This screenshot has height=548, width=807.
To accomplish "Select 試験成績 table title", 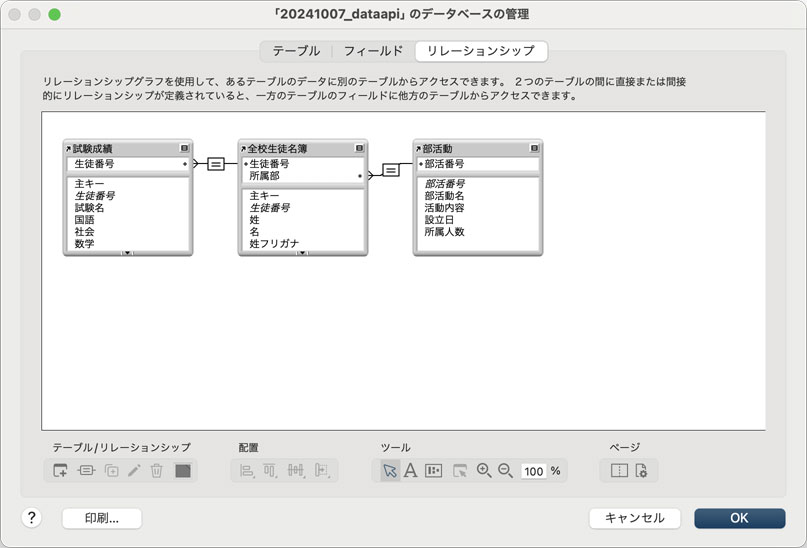I will (x=92, y=149).
